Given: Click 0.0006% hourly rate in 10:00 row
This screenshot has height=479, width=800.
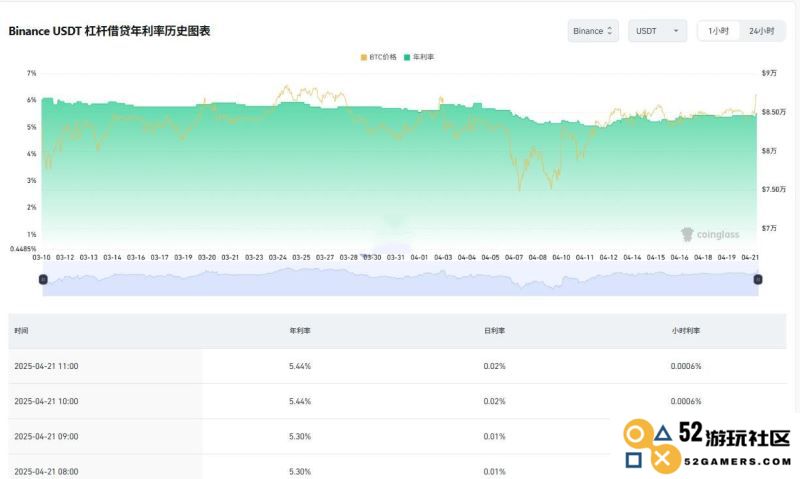Looking at the screenshot, I should coord(686,401).
